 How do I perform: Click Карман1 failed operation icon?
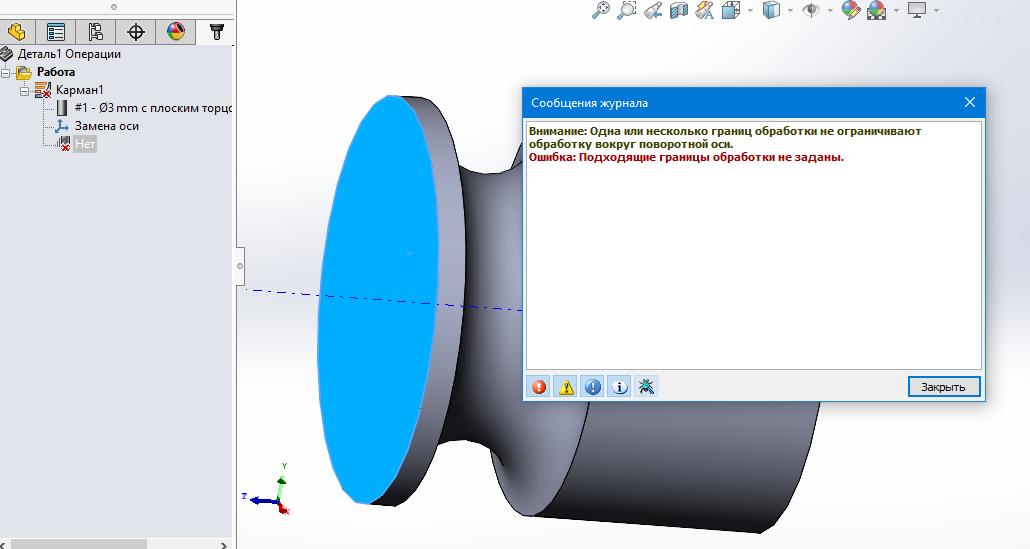click(x=43, y=90)
